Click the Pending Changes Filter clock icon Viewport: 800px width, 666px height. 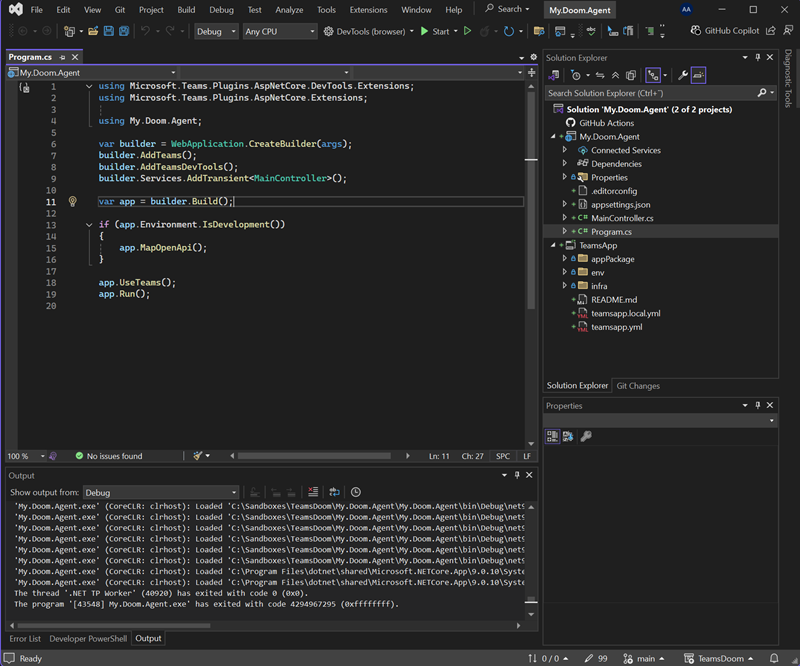[576, 75]
